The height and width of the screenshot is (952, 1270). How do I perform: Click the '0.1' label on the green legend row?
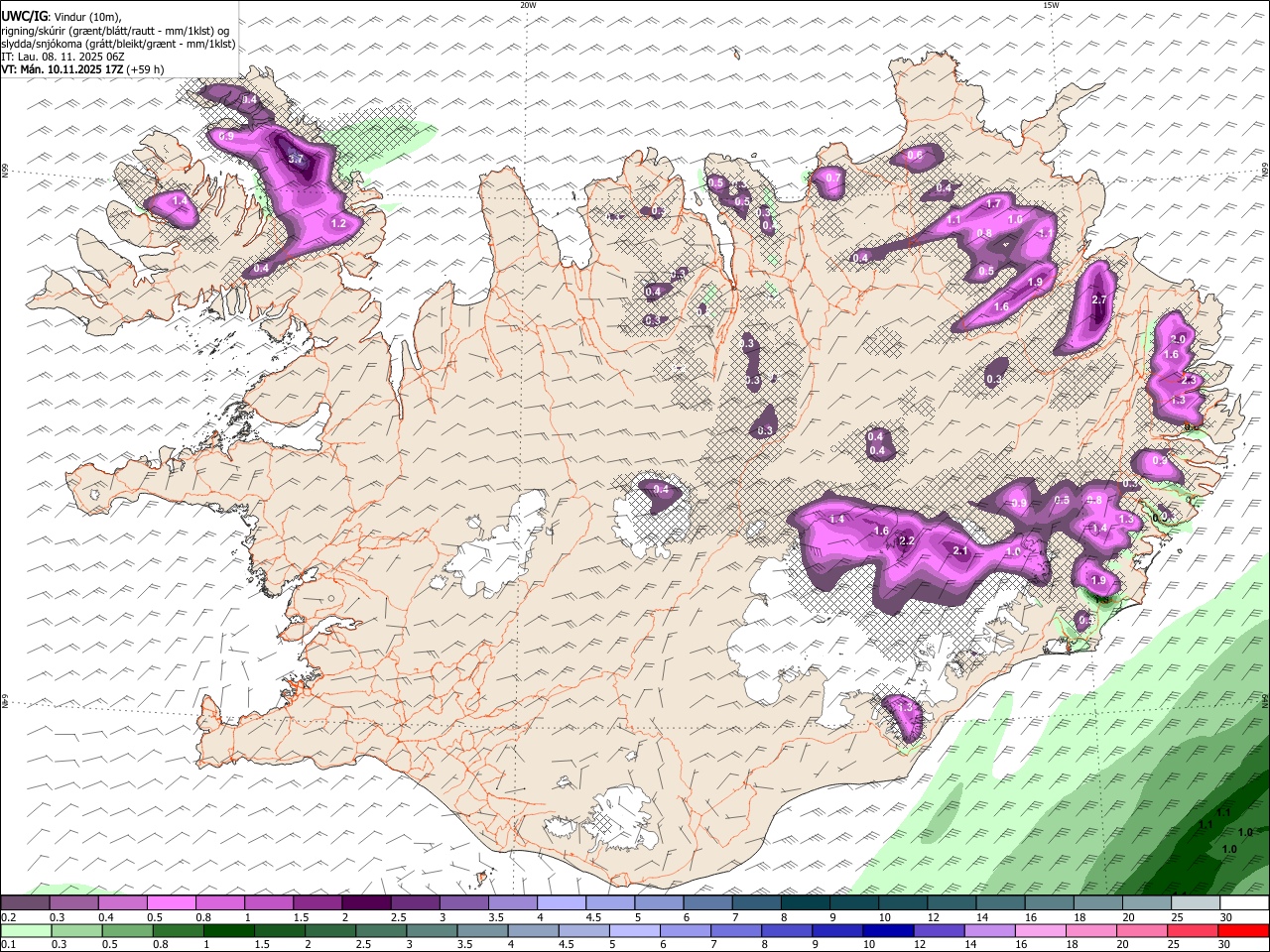click(8, 945)
